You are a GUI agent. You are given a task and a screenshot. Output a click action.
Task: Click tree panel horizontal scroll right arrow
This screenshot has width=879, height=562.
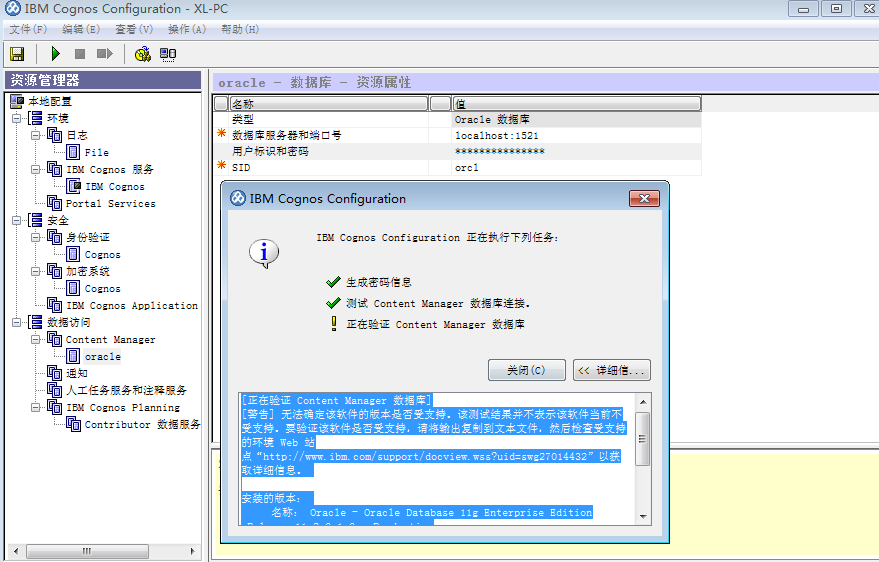(193, 551)
